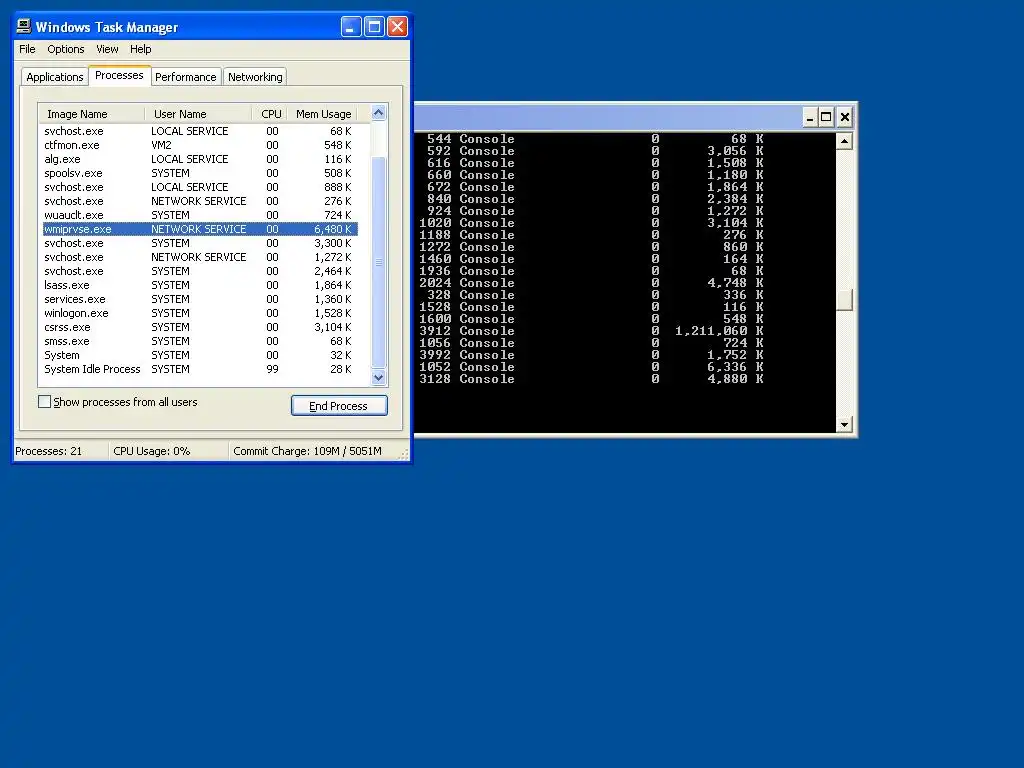Click the console scrollbar thumb
Image resolution: width=1024 pixels, height=768 pixels.
844,300
